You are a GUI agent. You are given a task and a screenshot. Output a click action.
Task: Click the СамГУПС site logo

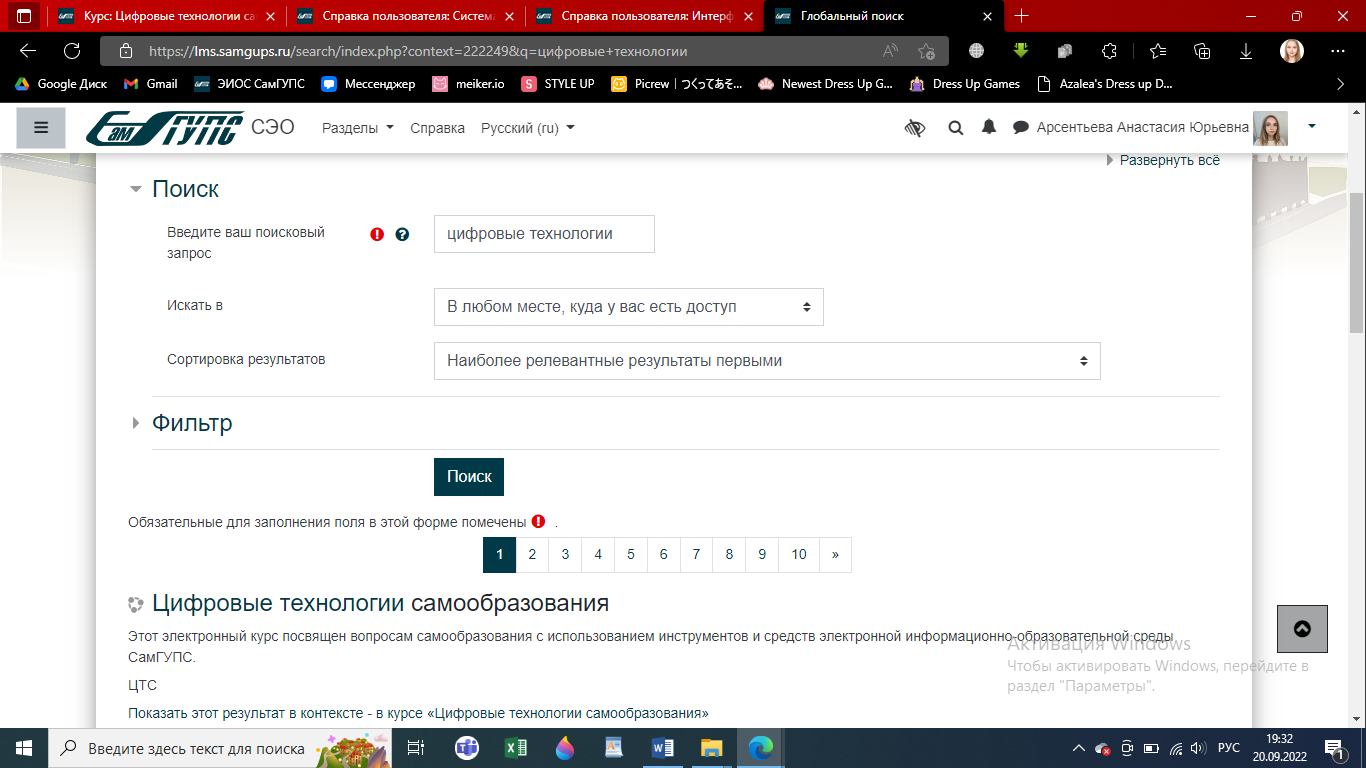coord(164,128)
